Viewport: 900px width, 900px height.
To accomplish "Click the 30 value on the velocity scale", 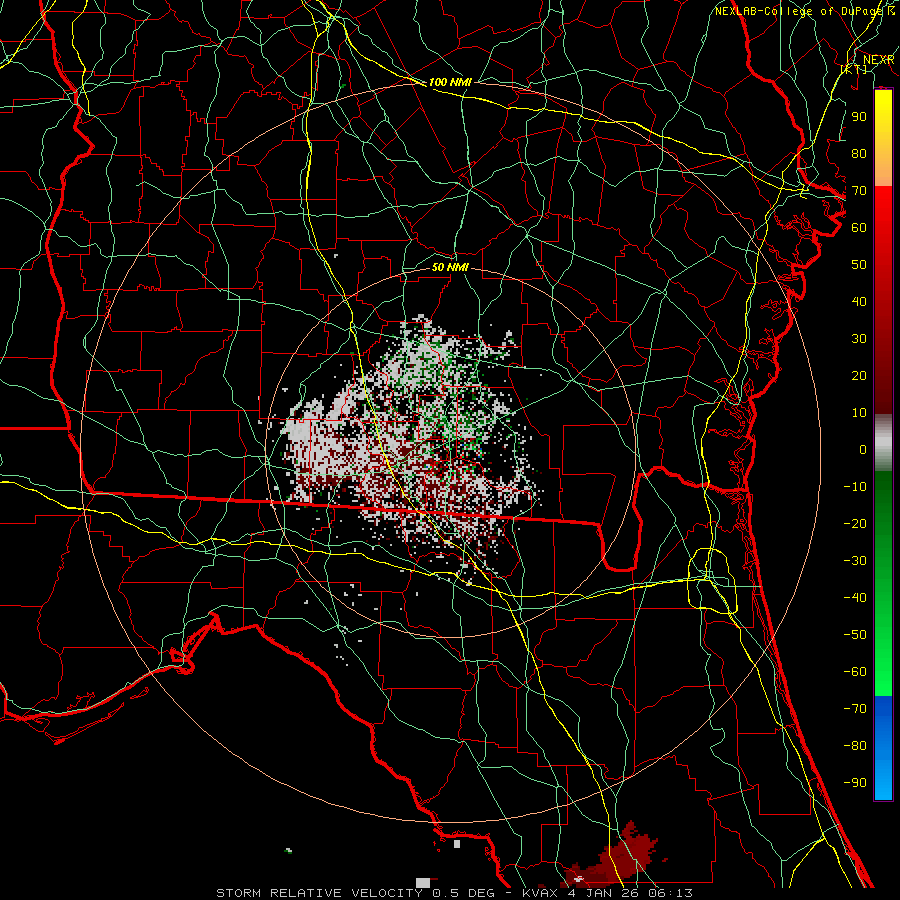I will (859, 339).
